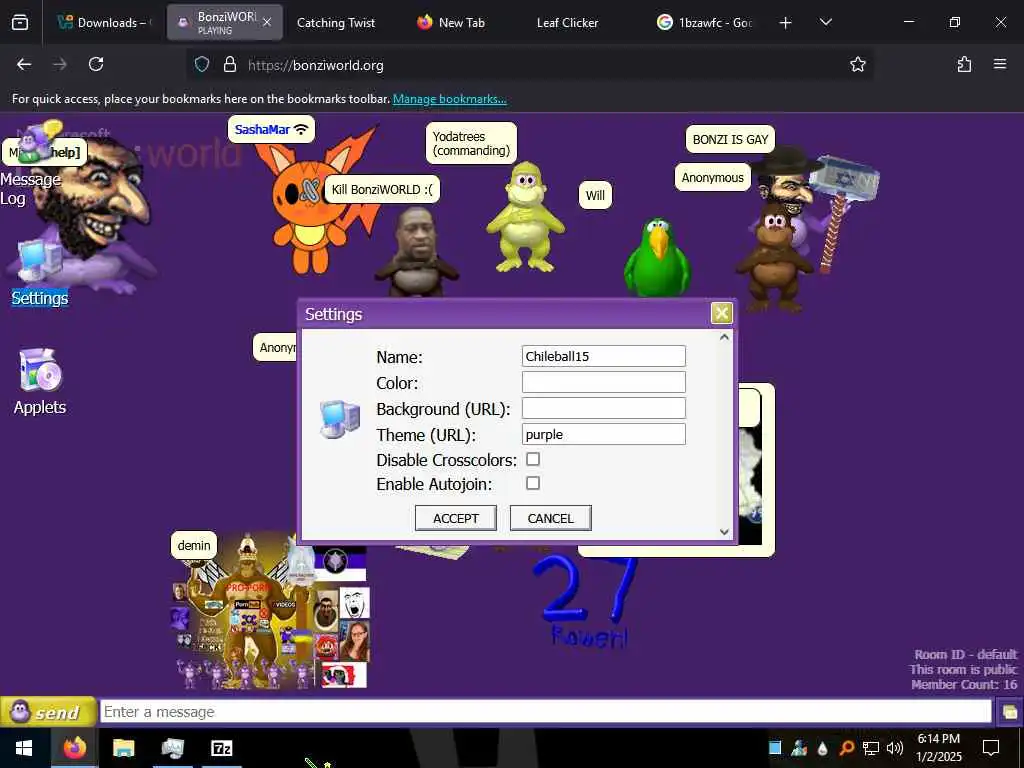Open Firefox View icon
The height and width of the screenshot is (768, 1024).
coord(20,23)
